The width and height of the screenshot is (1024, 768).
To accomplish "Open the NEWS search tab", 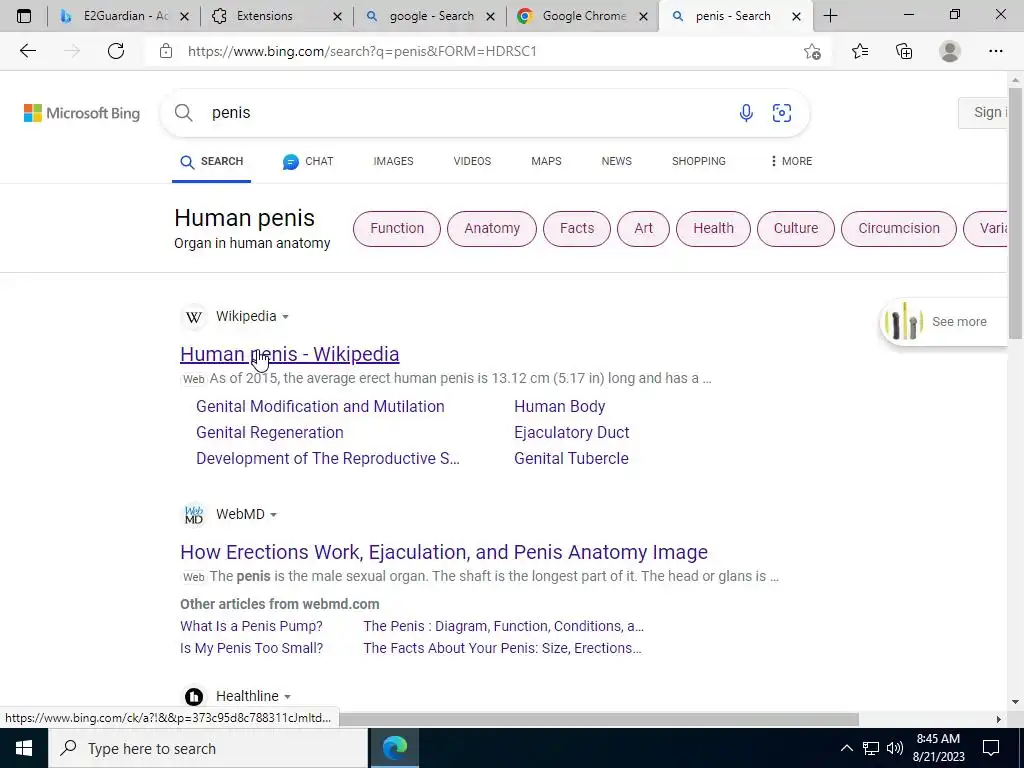I will point(616,161).
